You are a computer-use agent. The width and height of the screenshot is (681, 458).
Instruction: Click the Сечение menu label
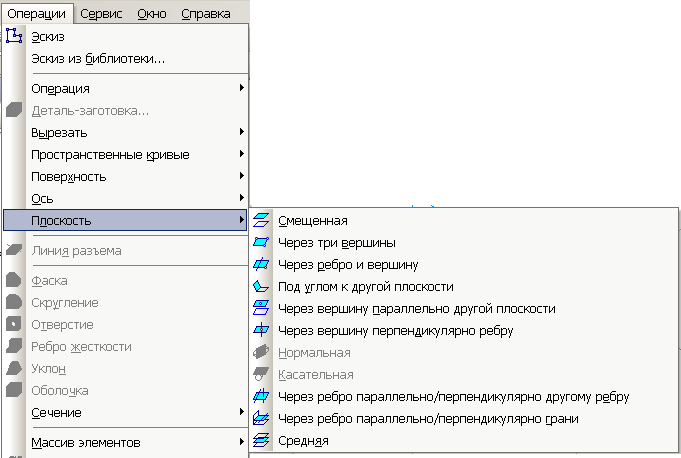[x=56, y=412]
